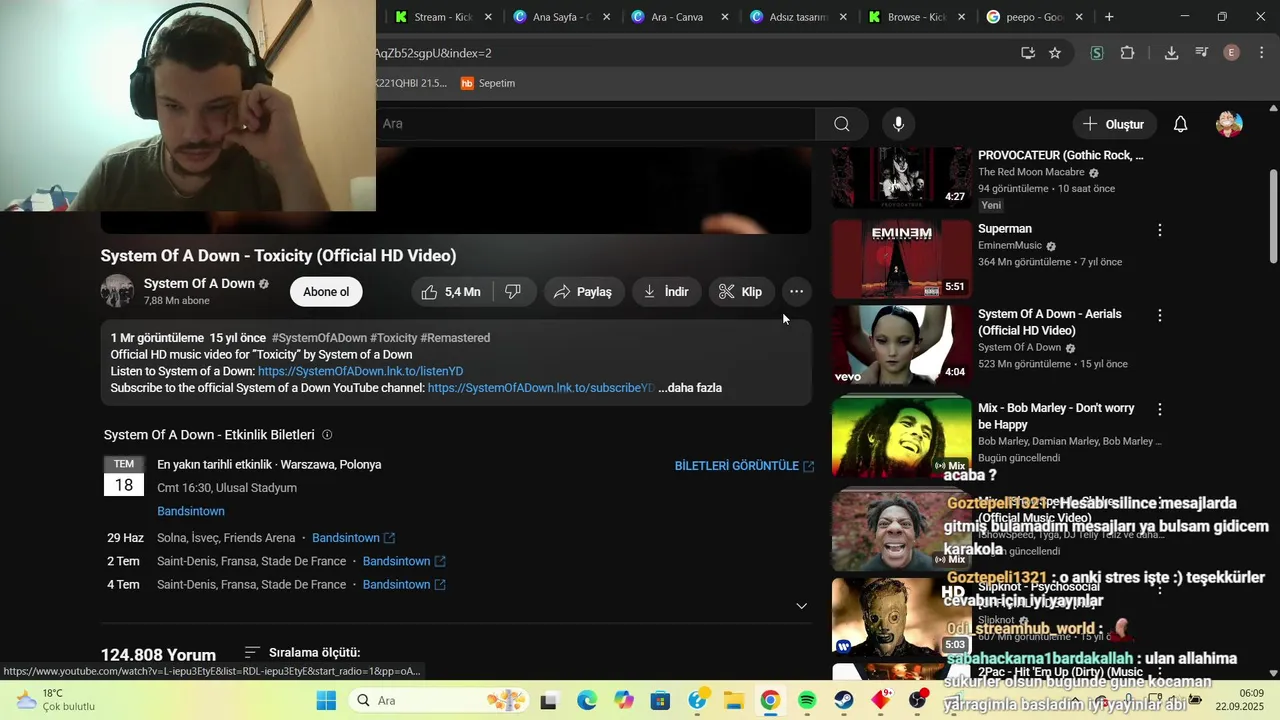The height and width of the screenshot is (720, 1280).
Task: Open the Aerials video thumbnail
Action: [901, 345]
